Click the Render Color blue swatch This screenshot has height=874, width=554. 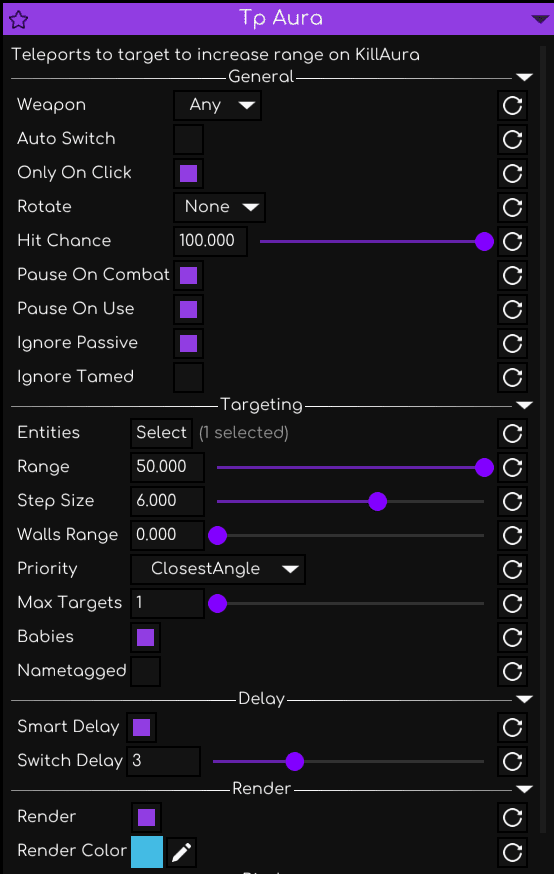click(147, 852)
